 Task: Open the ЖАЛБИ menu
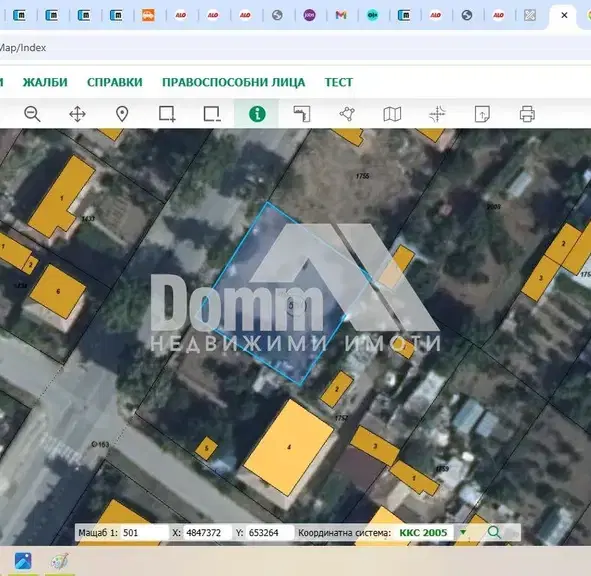pyautogui.click(x=45, y=82)
